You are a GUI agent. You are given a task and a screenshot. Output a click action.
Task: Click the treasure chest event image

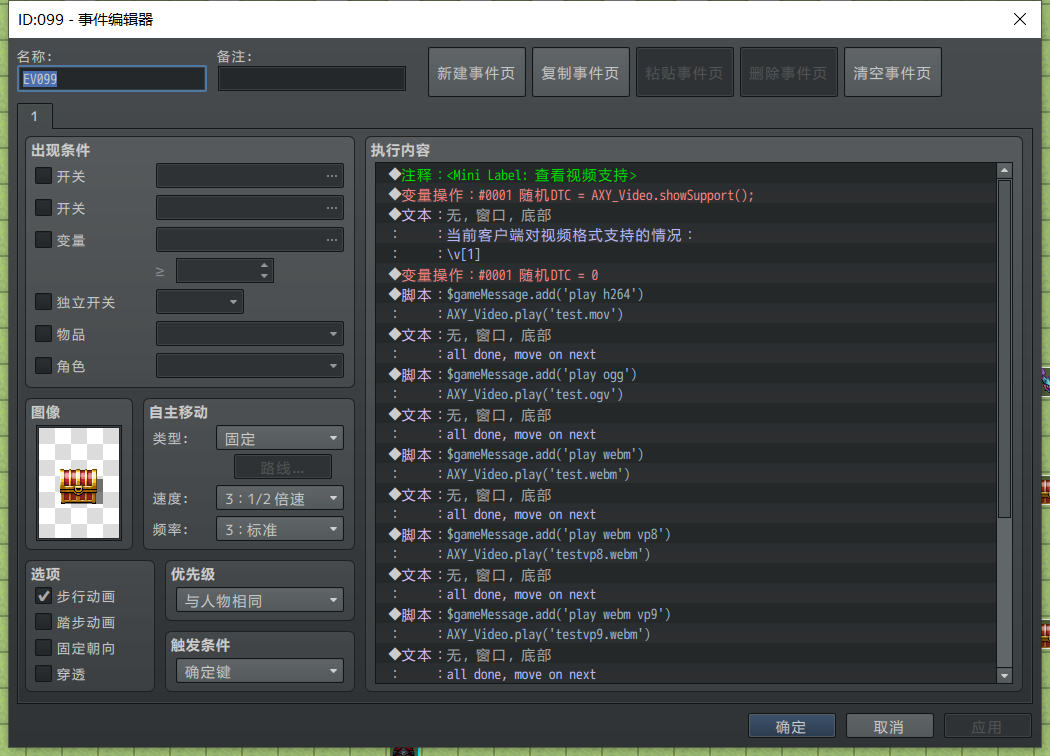(79, 482)
